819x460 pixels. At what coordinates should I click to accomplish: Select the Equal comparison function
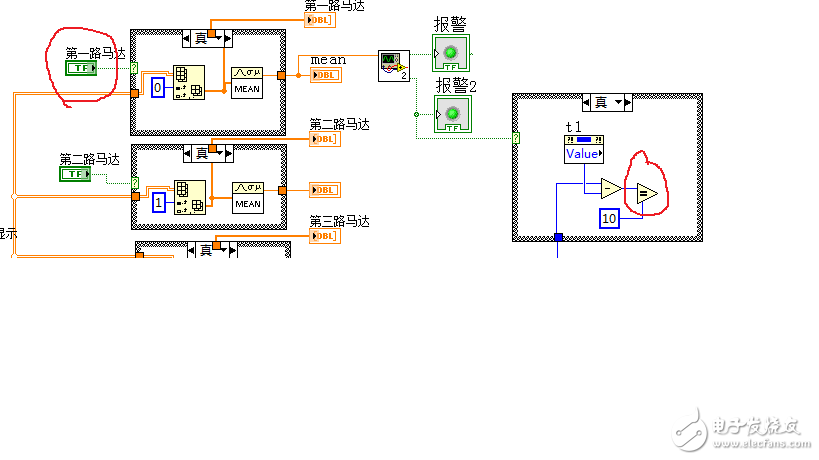pos(647,194)
